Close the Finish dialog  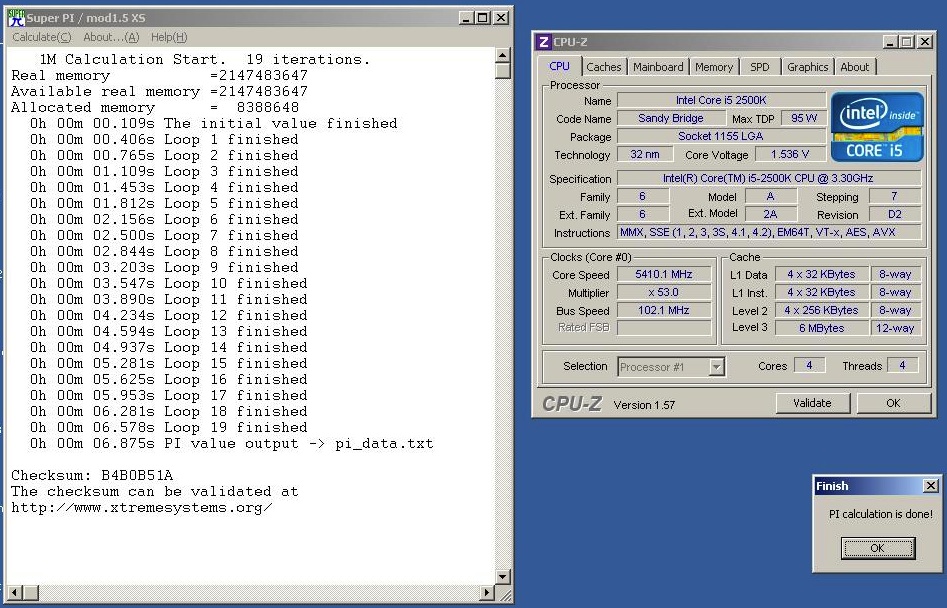click(931, 486)
